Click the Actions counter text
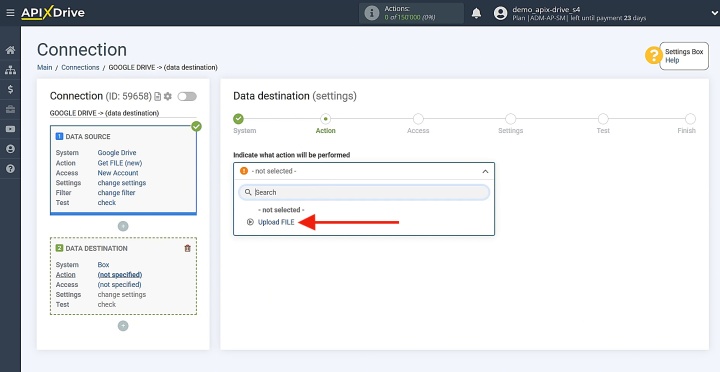This screenshot has height=372, width=720. (410, 13)
